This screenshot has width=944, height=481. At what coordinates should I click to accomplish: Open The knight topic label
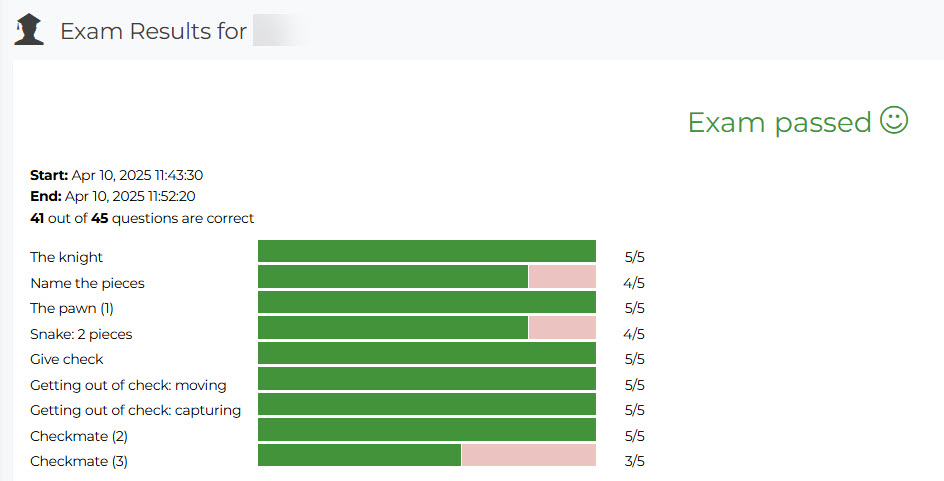66,258
